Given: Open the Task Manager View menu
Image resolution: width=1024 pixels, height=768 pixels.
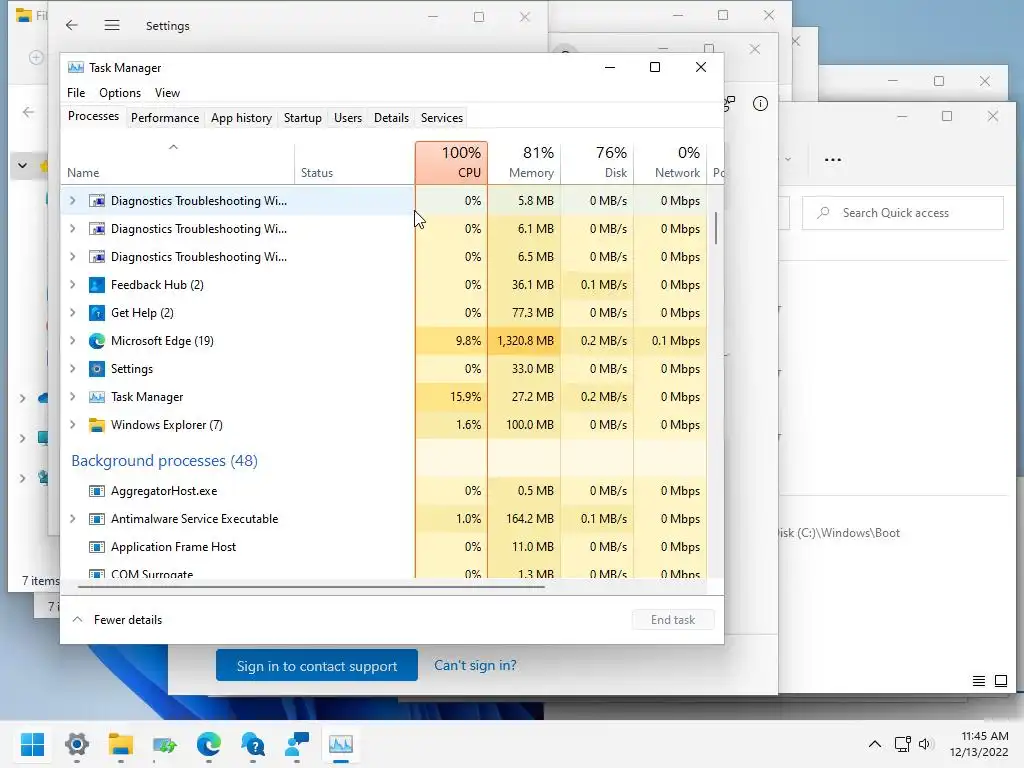Looking at the screenshot, I should pyautogui.click(x=167, y=93).
